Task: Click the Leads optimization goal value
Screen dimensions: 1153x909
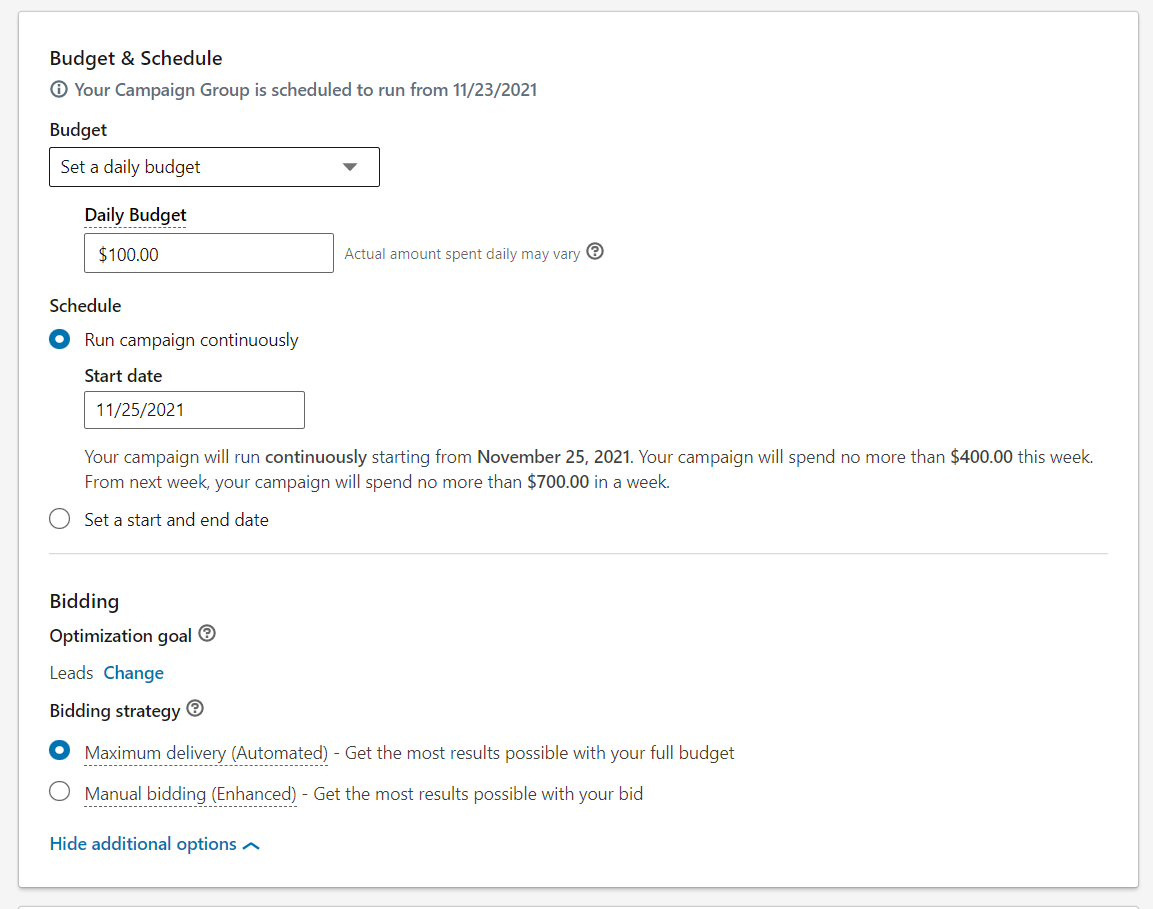Action: (71, 673)
